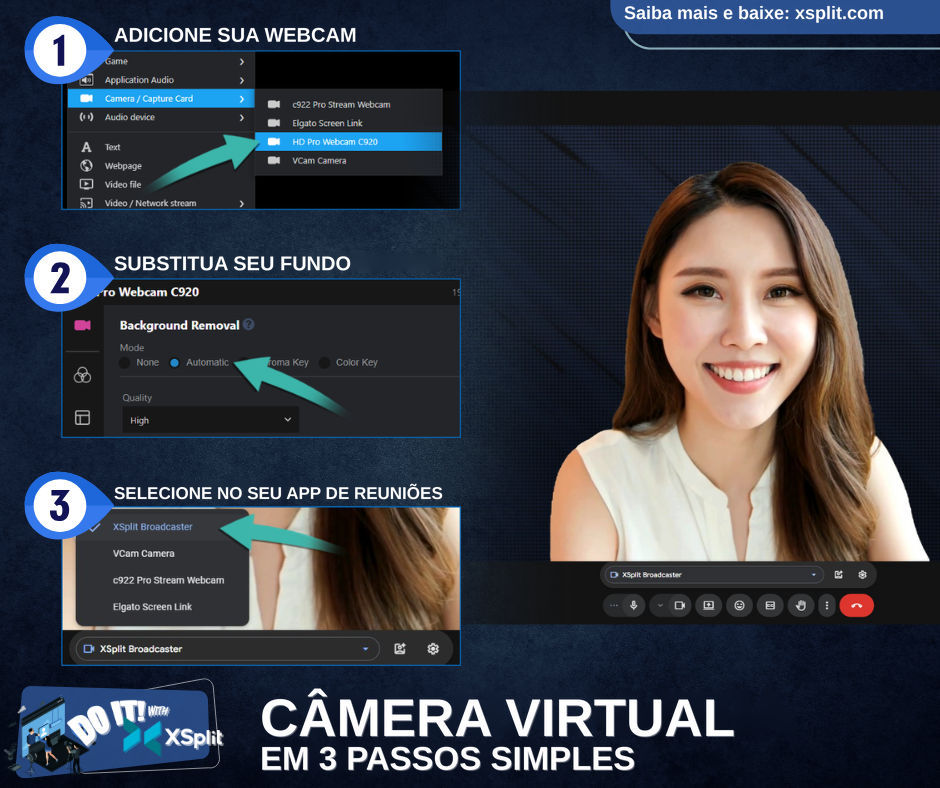Hang up with the red end-call button
Screen dimensions: 940x788
pyautogui.click(x=856, y=606)
